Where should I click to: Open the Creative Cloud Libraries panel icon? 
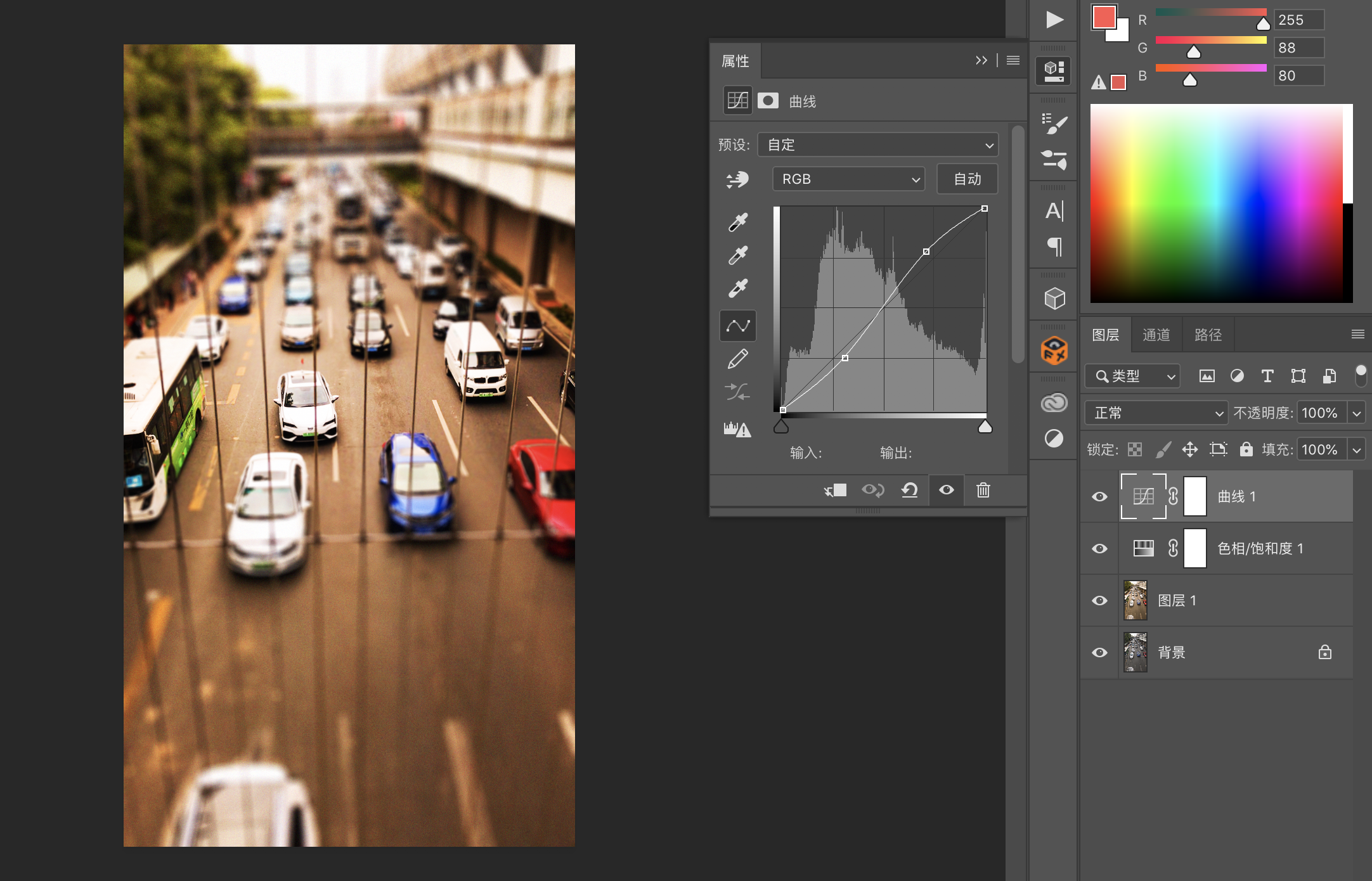1054,402
